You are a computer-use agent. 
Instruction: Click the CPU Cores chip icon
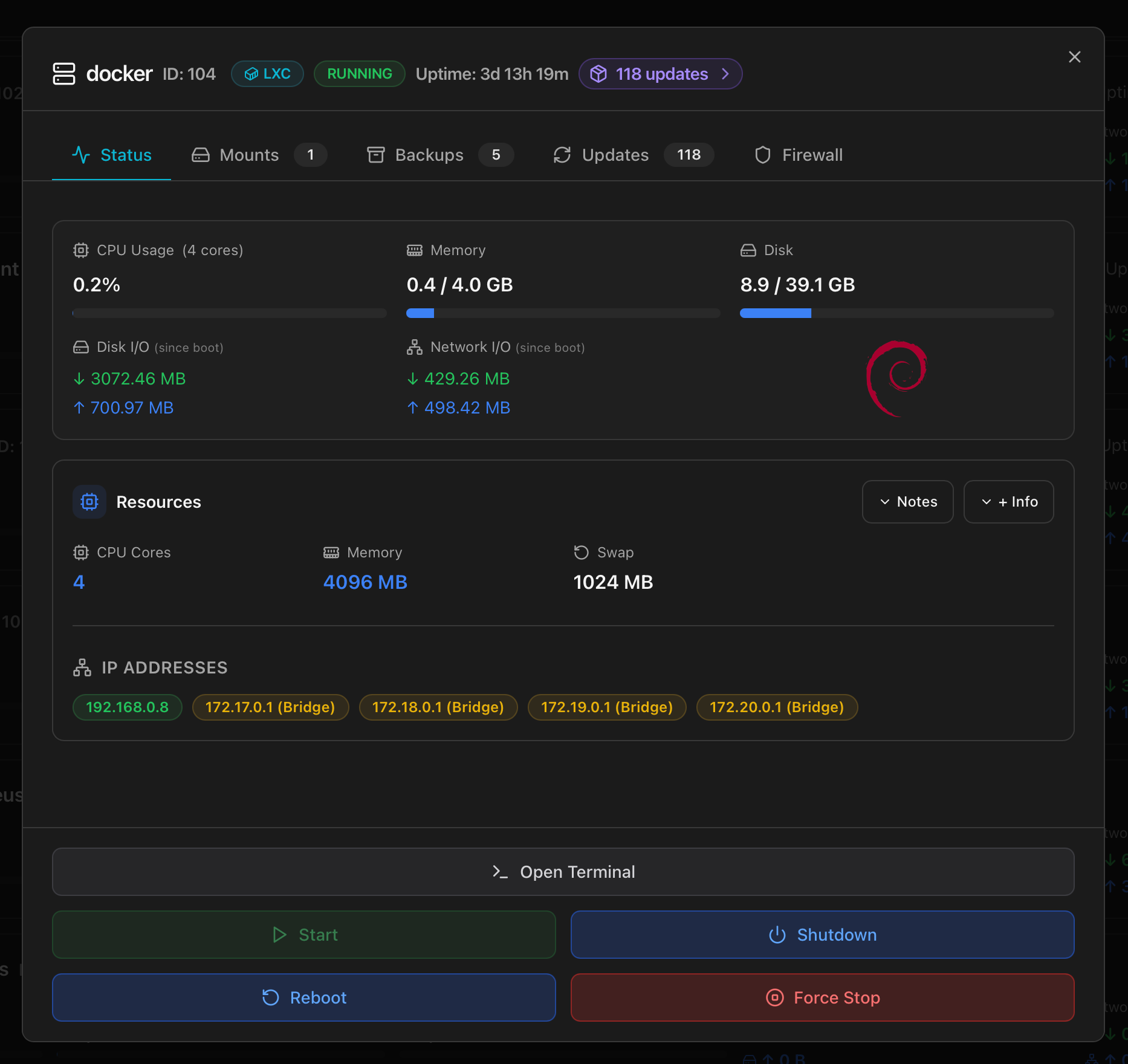tap(81, 553)
